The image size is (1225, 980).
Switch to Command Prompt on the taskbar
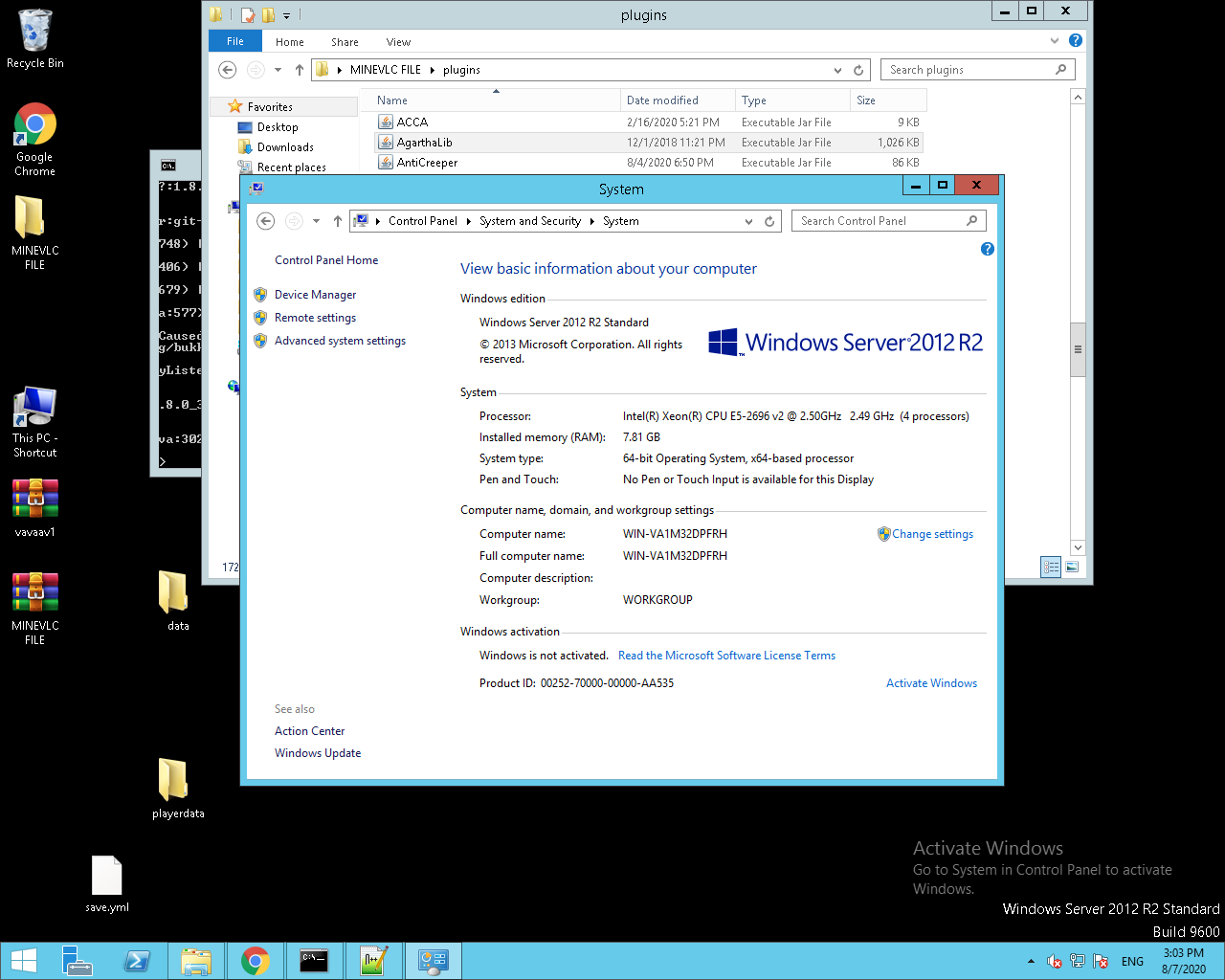[x=315, y=961]
